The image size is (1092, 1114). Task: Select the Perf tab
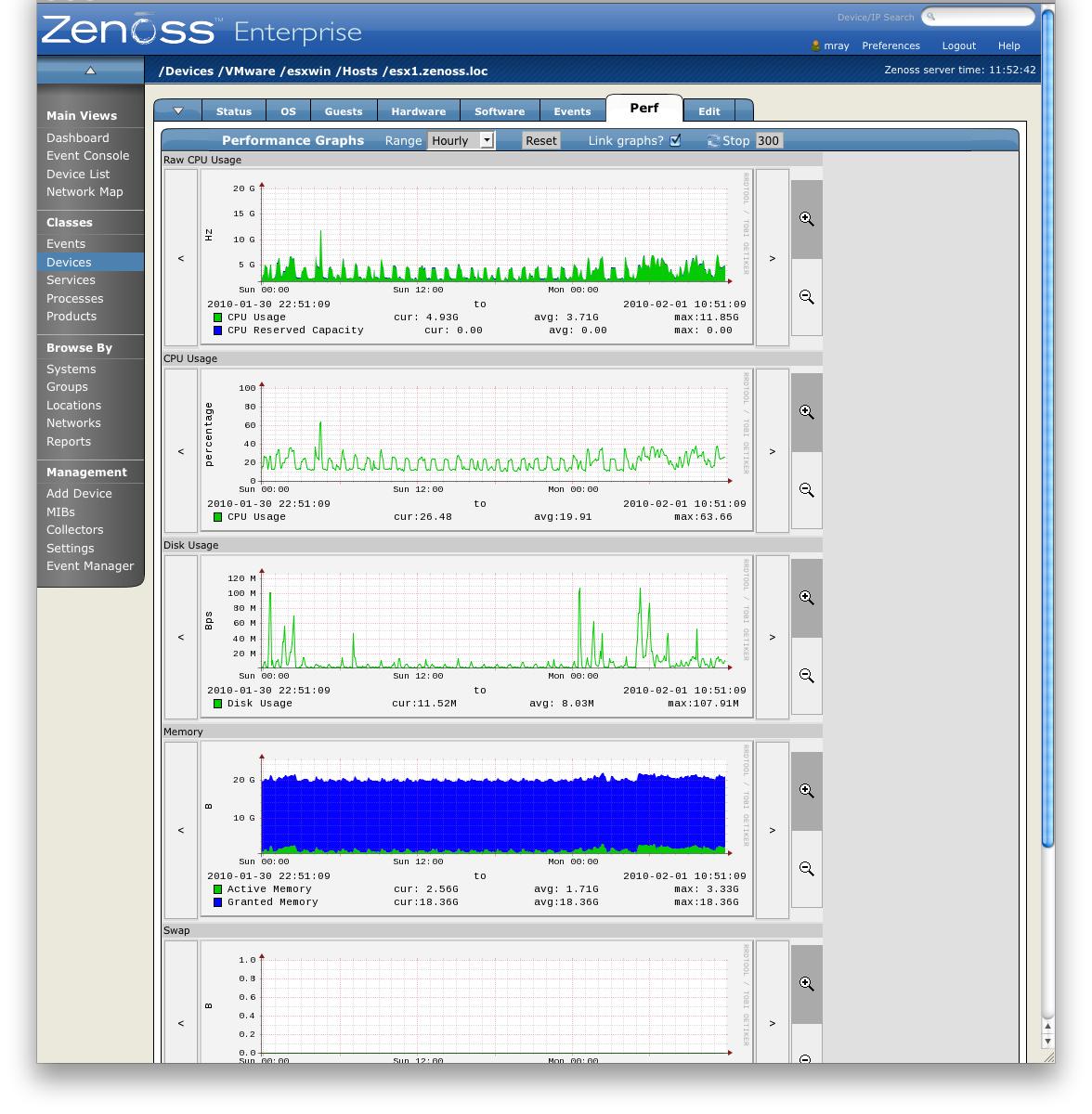[644, 108]
